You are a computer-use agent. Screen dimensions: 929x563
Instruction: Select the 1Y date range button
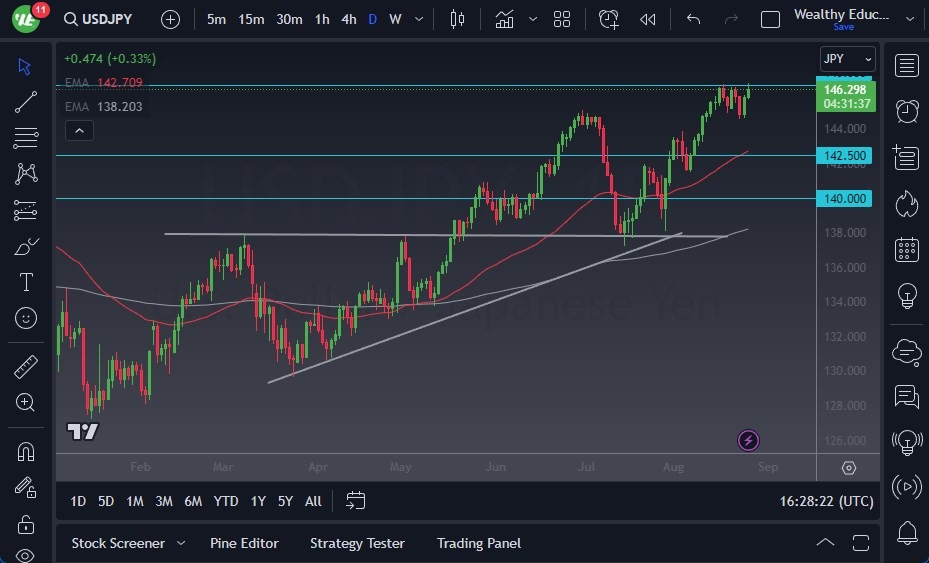pos(258,501)
